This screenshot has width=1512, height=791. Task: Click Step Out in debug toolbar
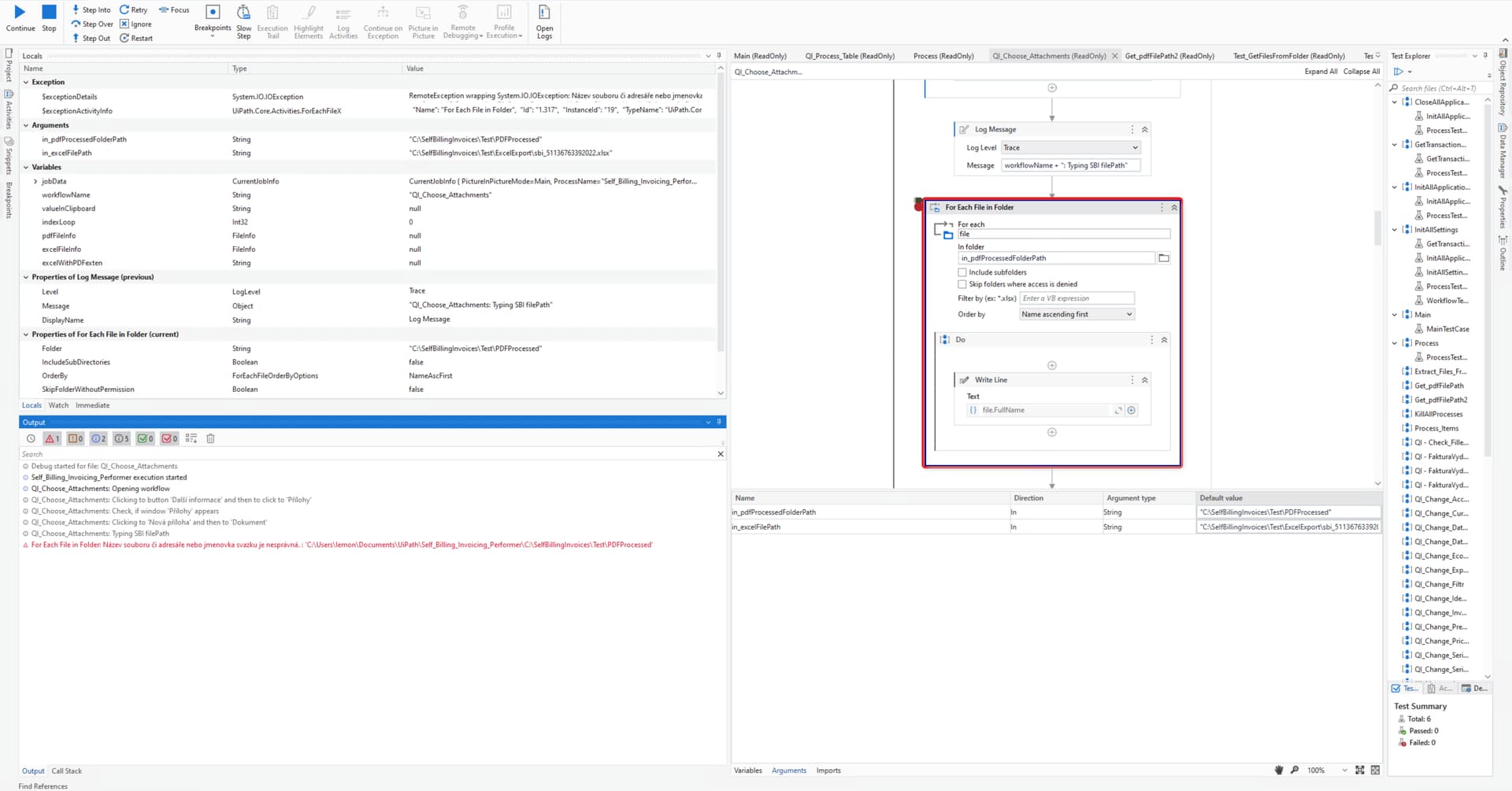pyautogui.click(x=91, y=39)
